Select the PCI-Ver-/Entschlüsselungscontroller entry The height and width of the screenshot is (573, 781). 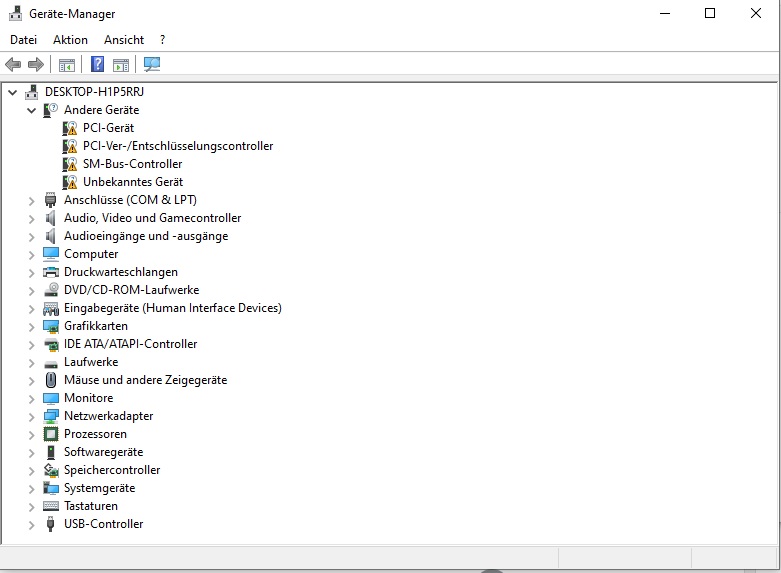pos(178,146)
